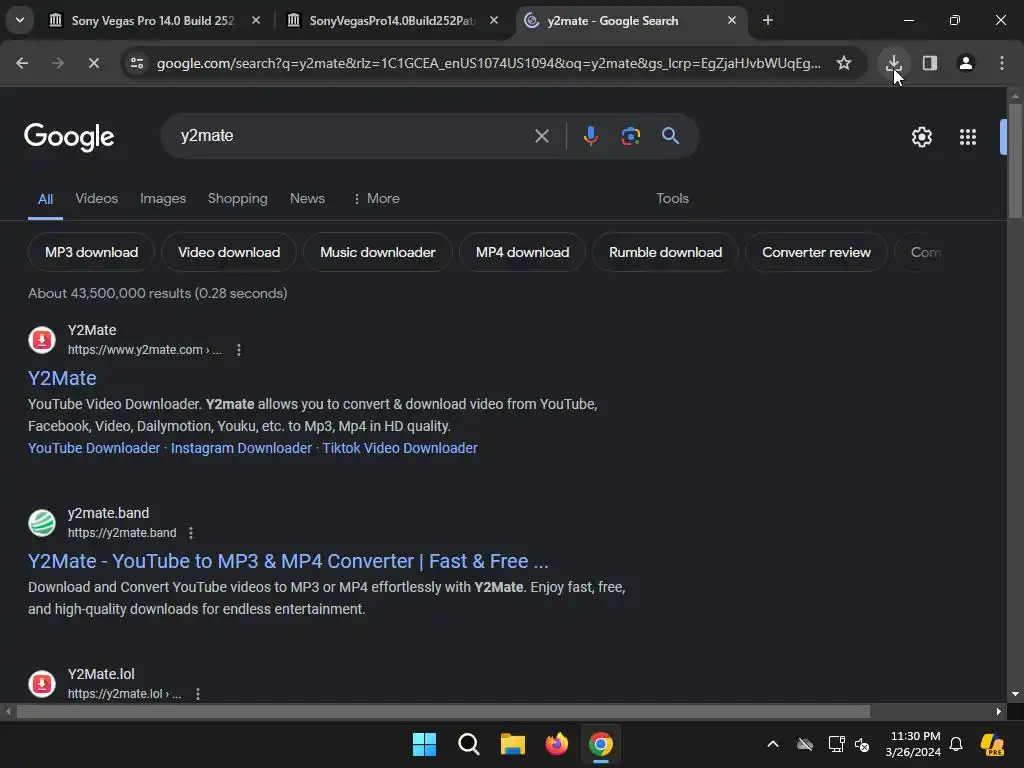Open Windows Start menu
Image resolution: width=1024 pixels, height=768 pixels.
point(424,744)
